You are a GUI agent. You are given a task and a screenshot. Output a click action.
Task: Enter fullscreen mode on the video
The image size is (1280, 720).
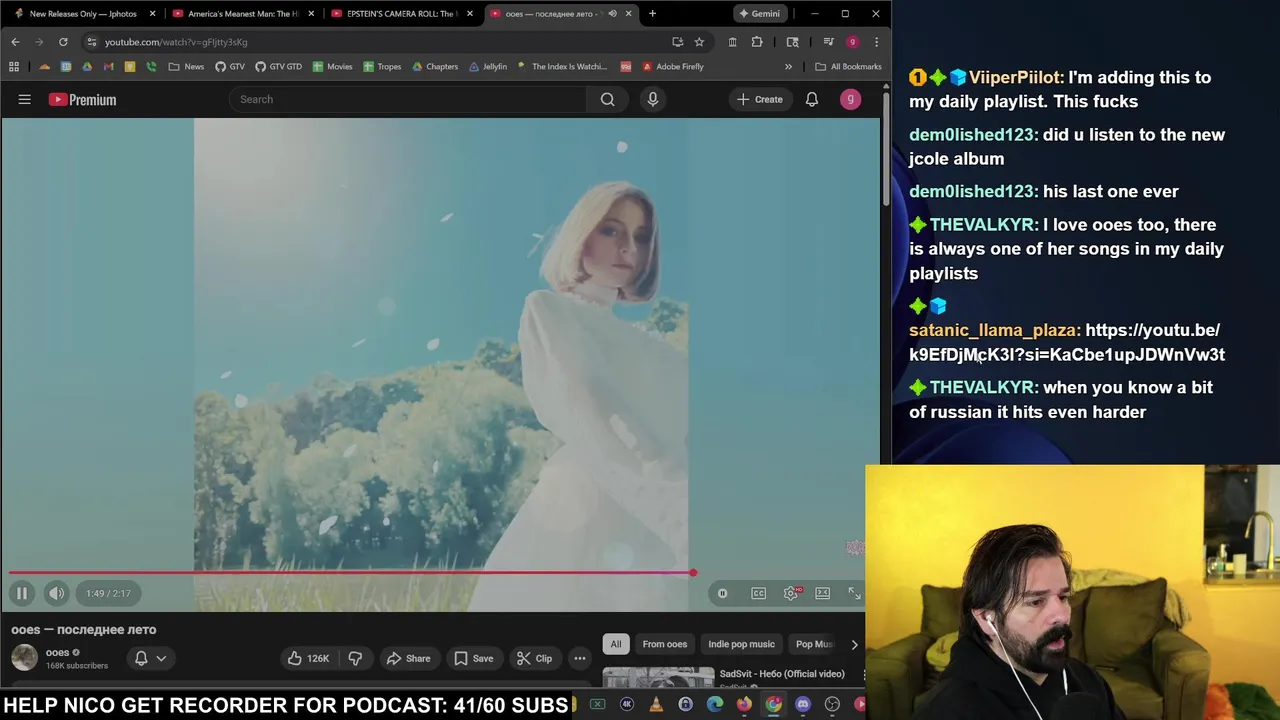coord(854,593)
